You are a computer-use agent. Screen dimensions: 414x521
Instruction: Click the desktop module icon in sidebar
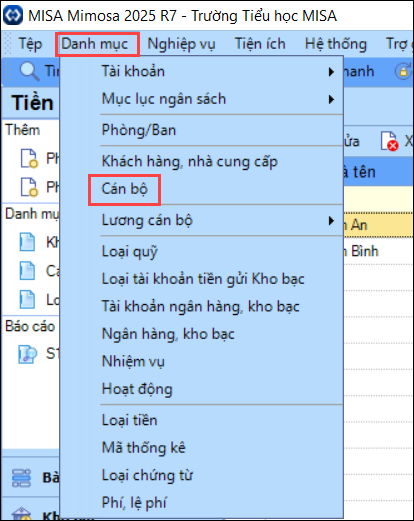[x=21, y=478]
